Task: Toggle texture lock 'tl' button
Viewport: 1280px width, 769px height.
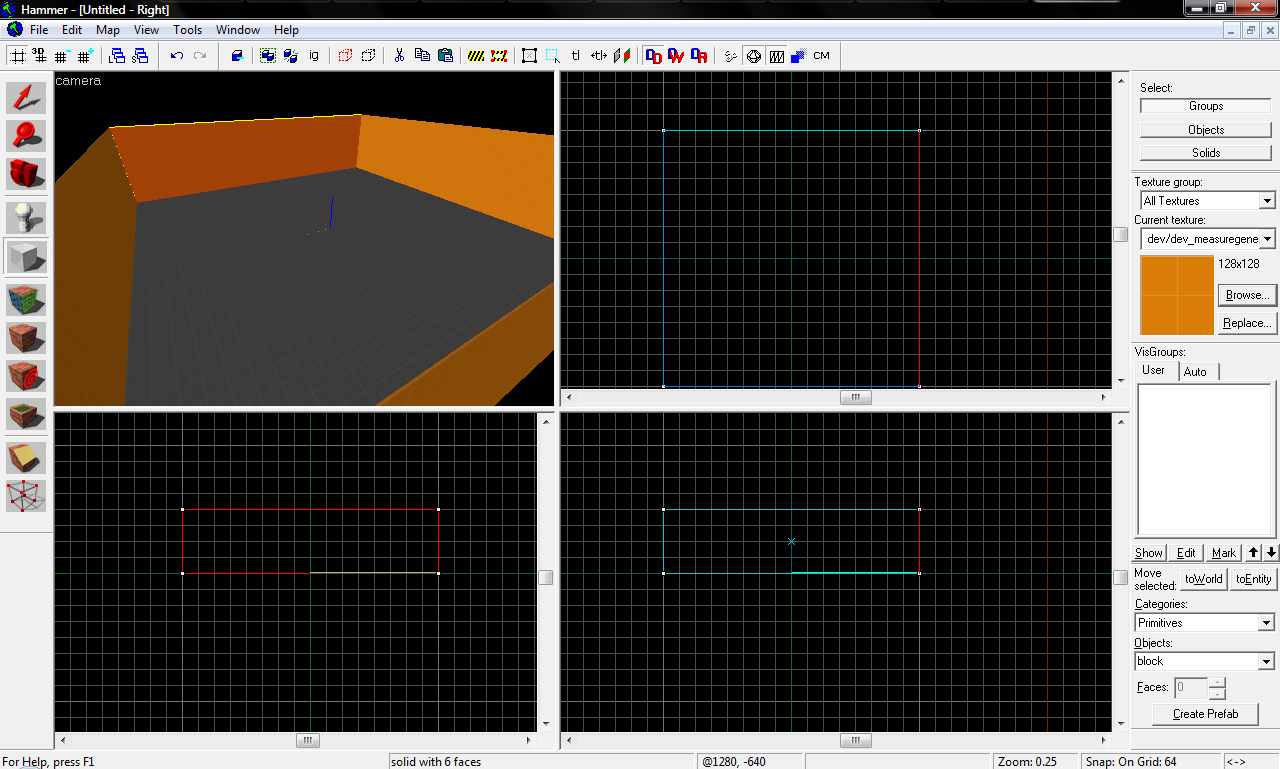Action: [x=576, y=56]
